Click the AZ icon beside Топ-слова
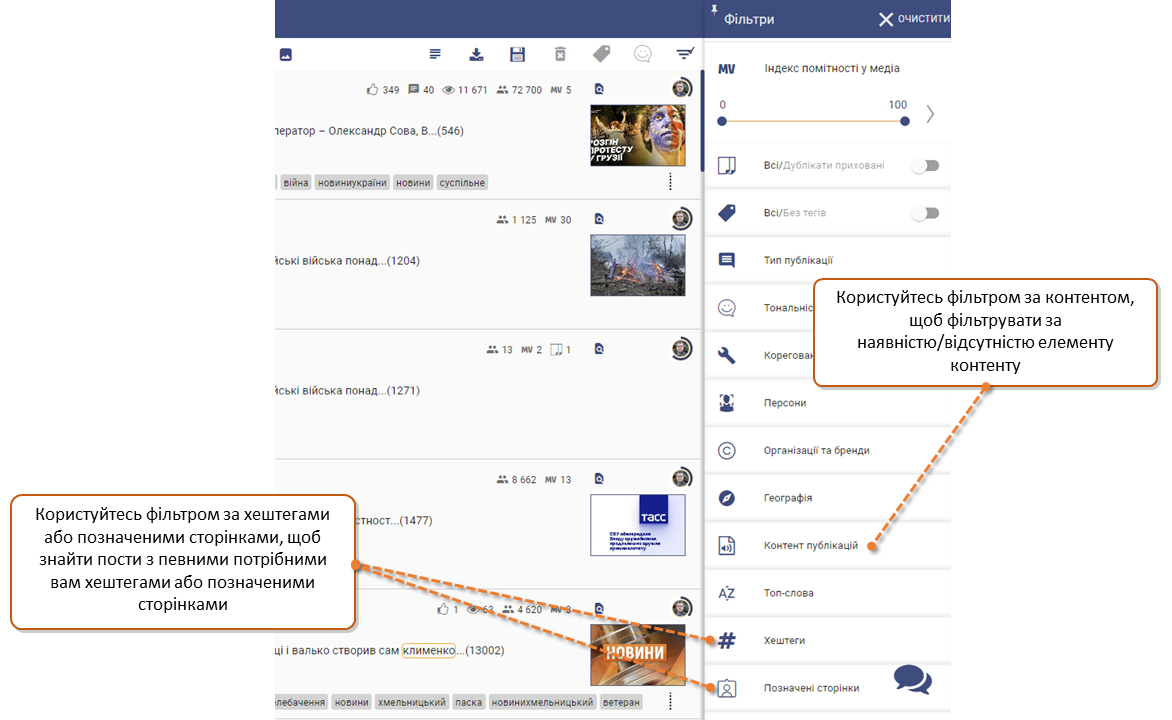The height and width of the screenshot is (720, 1172). coord(727,593)
